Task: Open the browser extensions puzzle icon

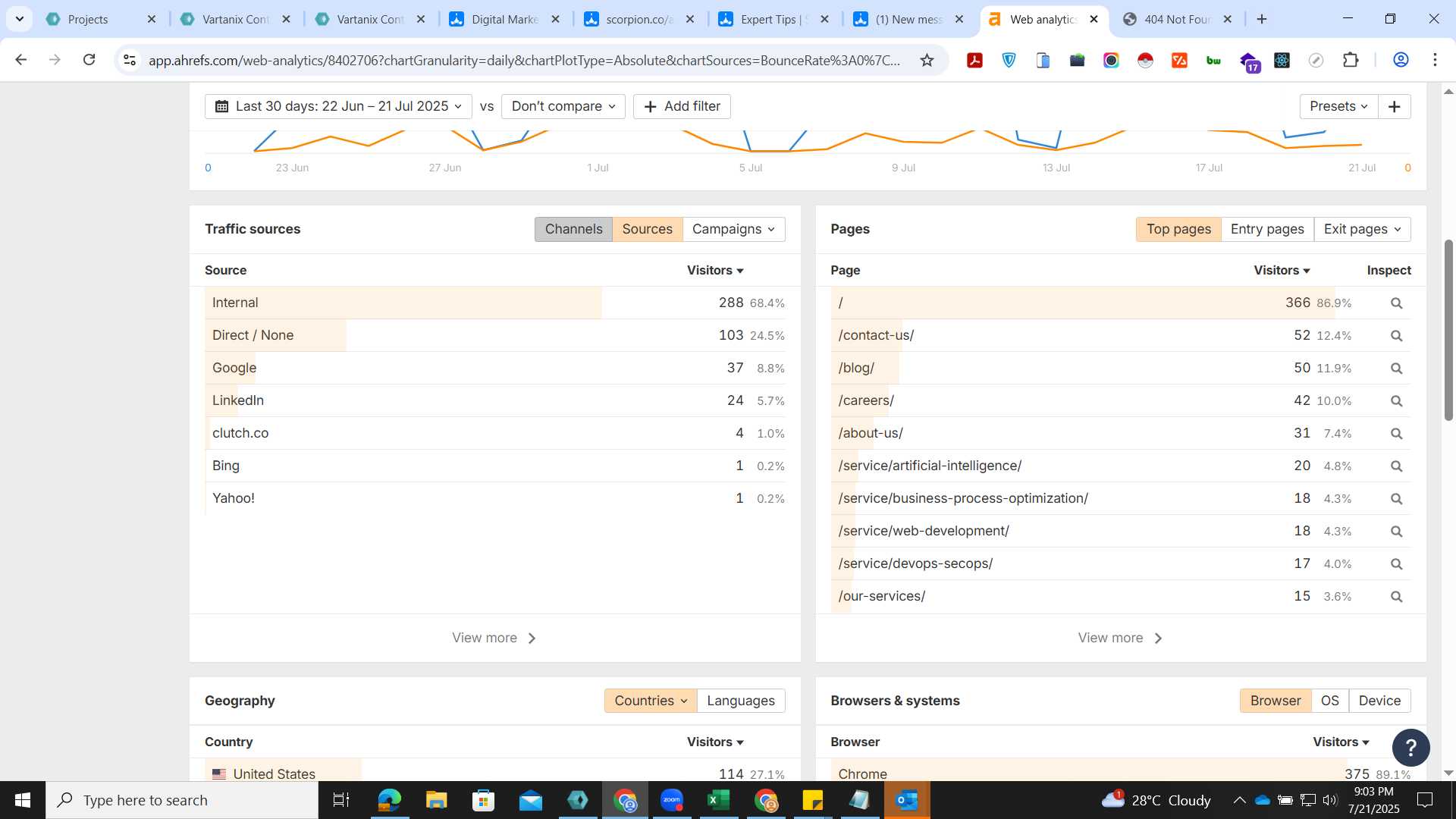Action: (x=1351, y=61)
